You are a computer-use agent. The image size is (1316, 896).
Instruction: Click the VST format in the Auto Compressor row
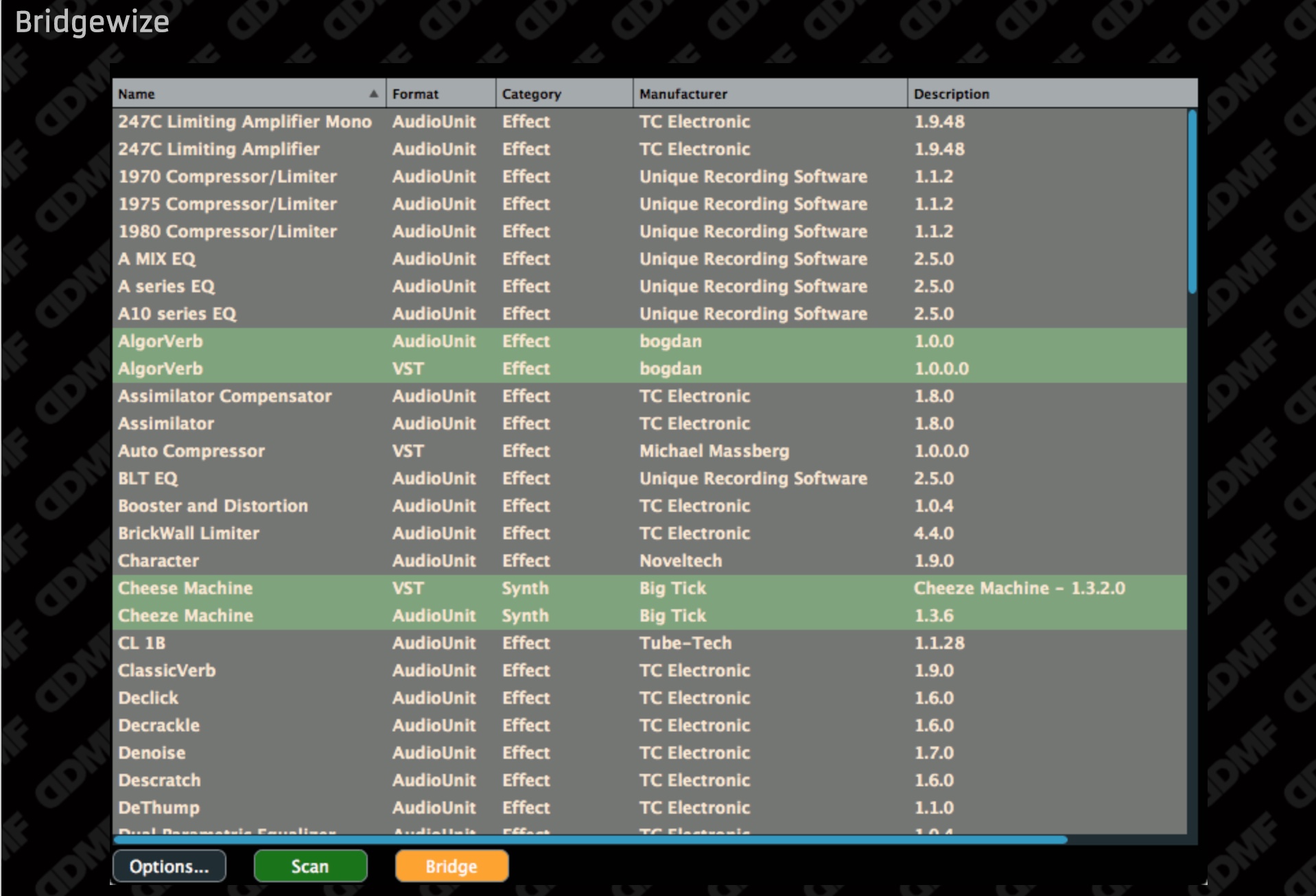pos(408,451)
